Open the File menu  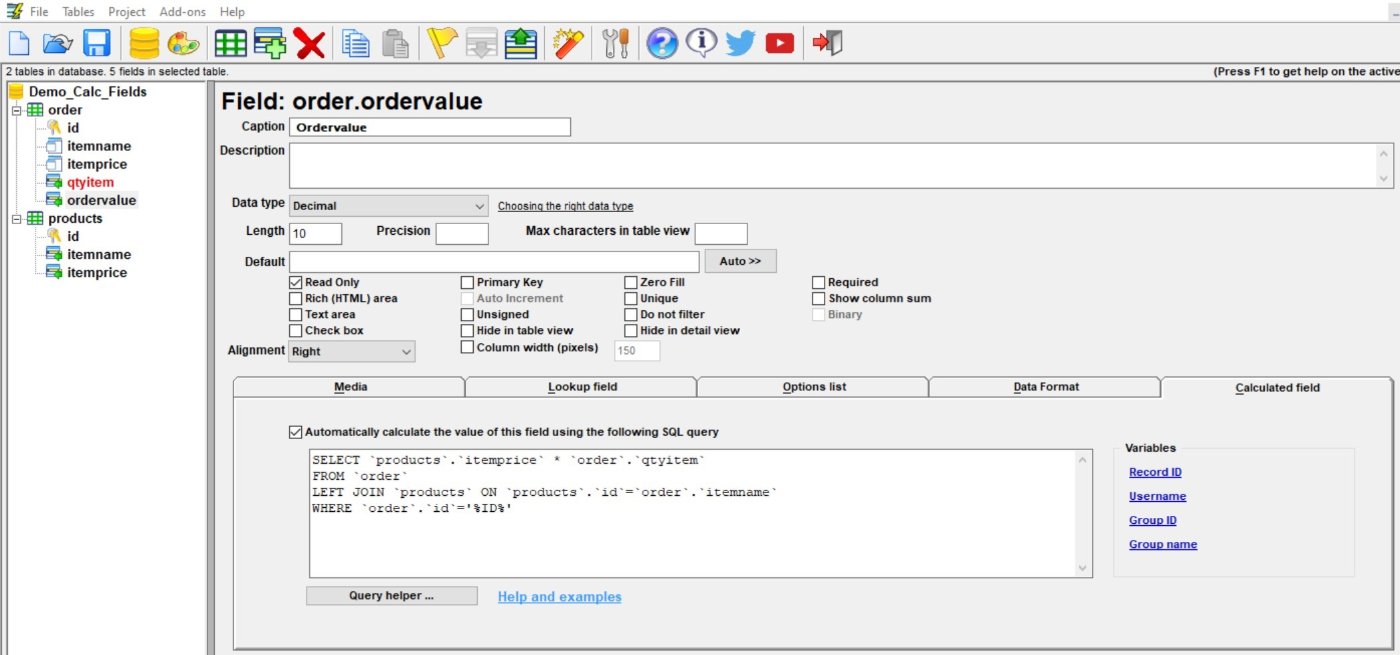[x=39, y=12]
